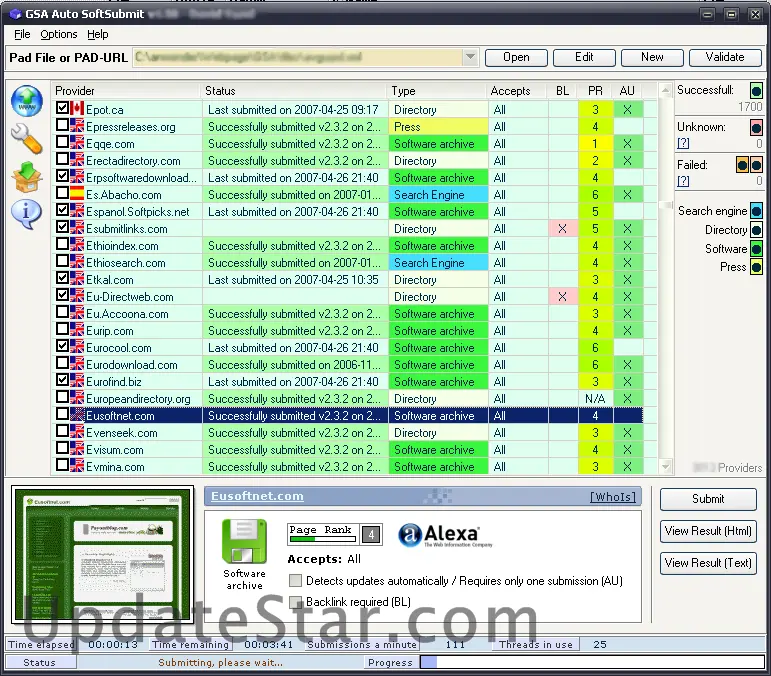Click the question mark under Unknown
The width and height of the screenshot is (771, 676).
click(683, 143)
